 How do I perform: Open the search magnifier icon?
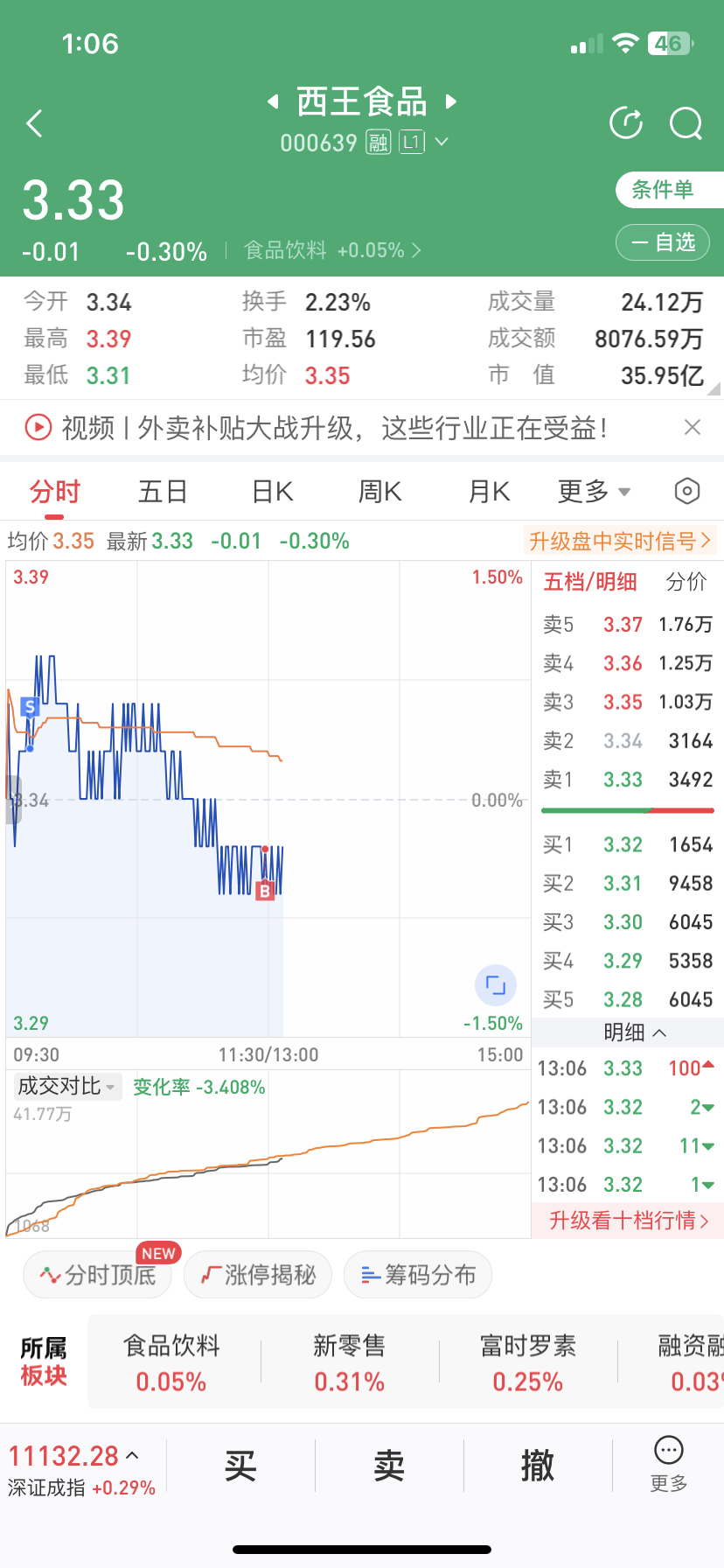click(x=686, y=123)
